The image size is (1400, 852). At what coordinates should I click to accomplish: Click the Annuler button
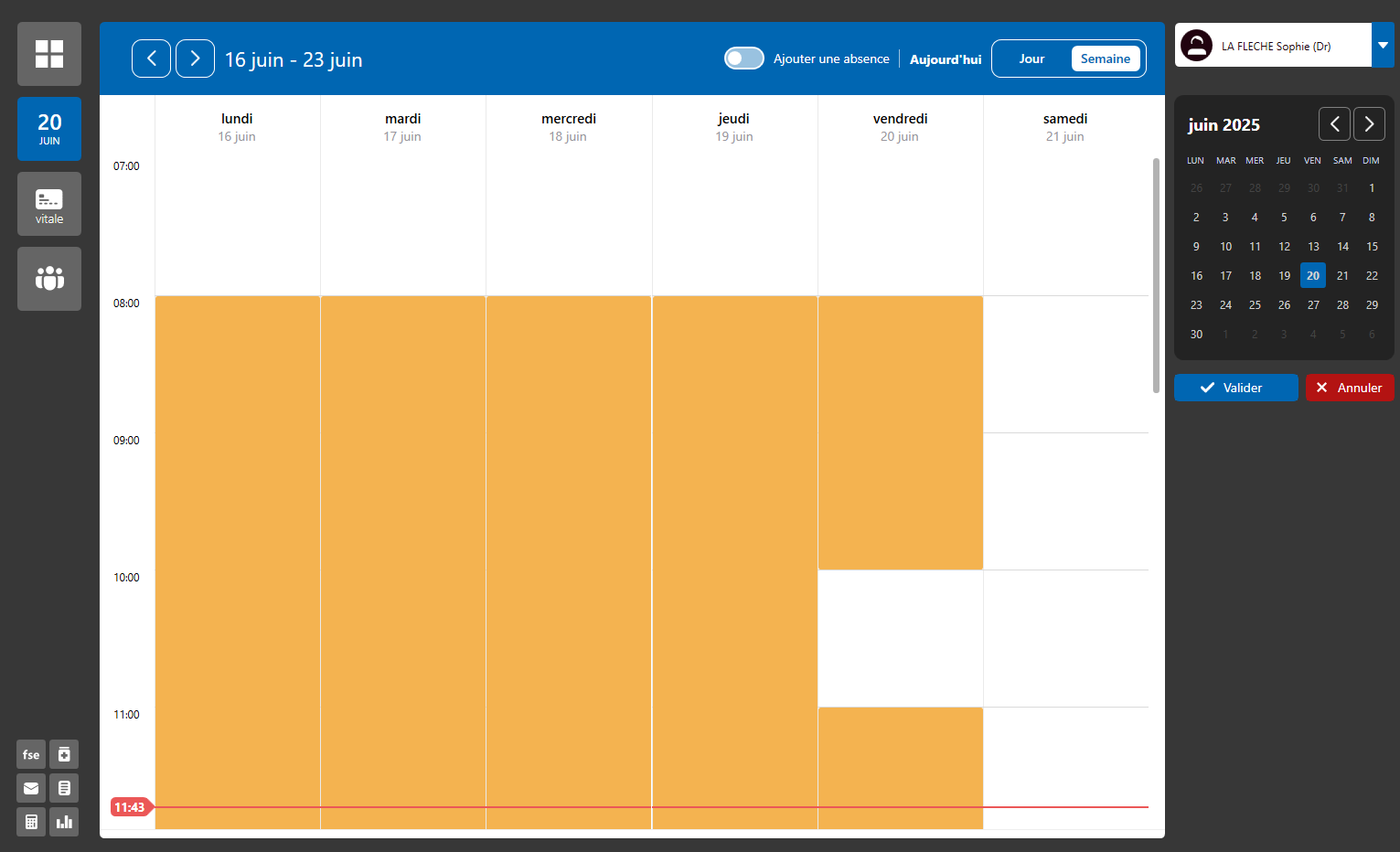tap(1349, 388)
